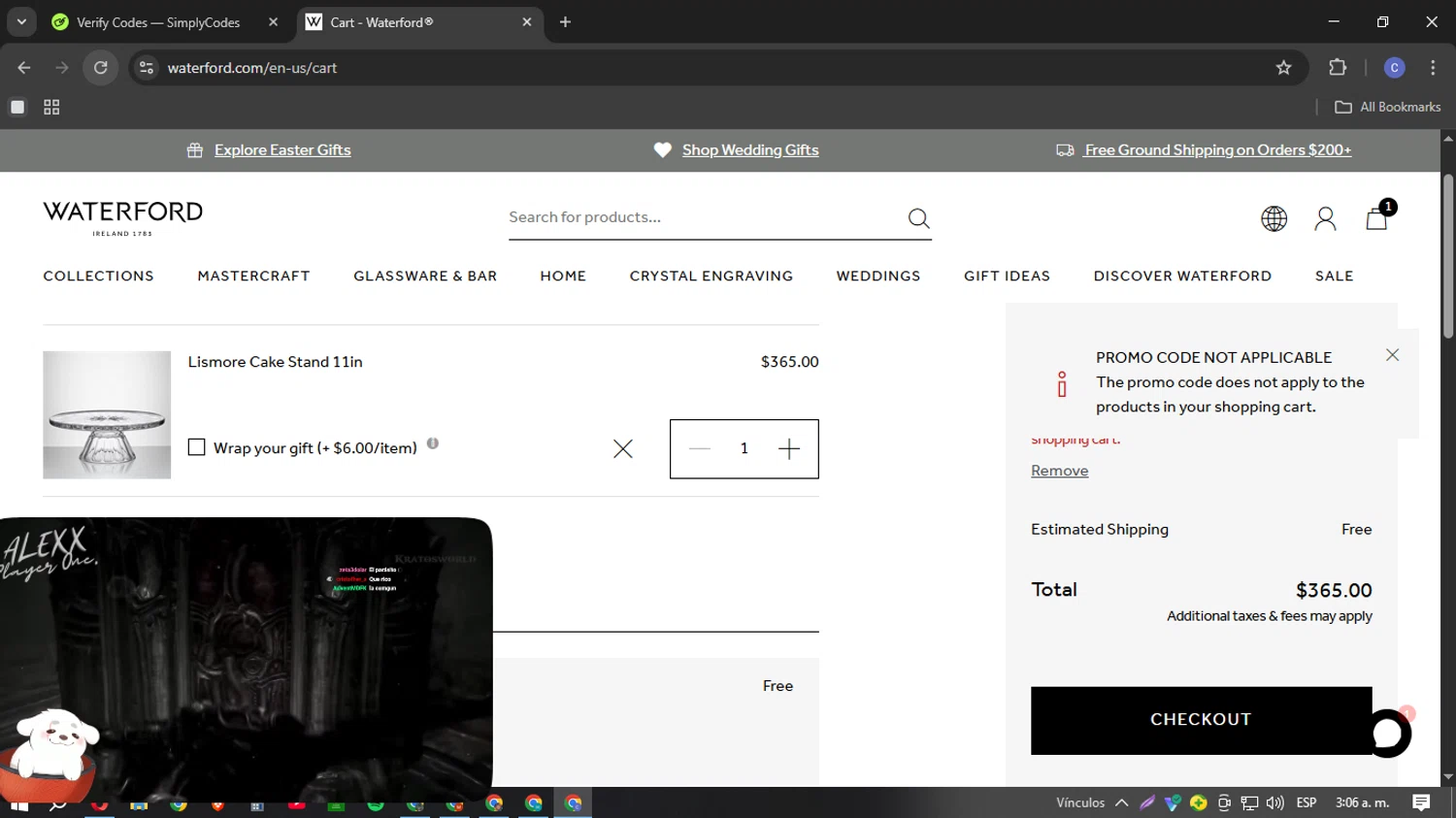
Task: Click the Shop Wedding Gifts link
Action: click(750, 149)
